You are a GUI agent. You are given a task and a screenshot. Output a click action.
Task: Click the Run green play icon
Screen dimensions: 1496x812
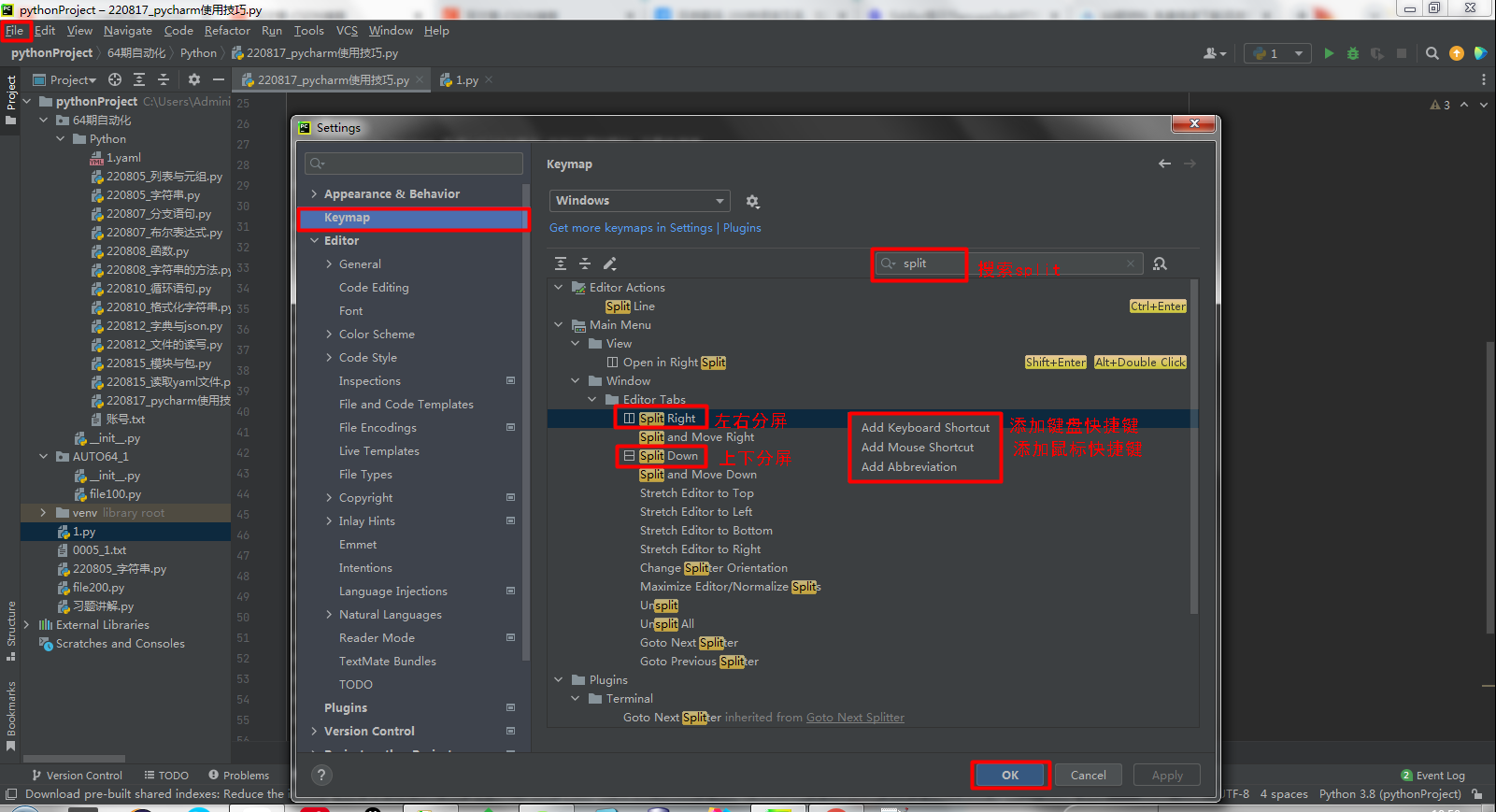[x=1329, y=53]
